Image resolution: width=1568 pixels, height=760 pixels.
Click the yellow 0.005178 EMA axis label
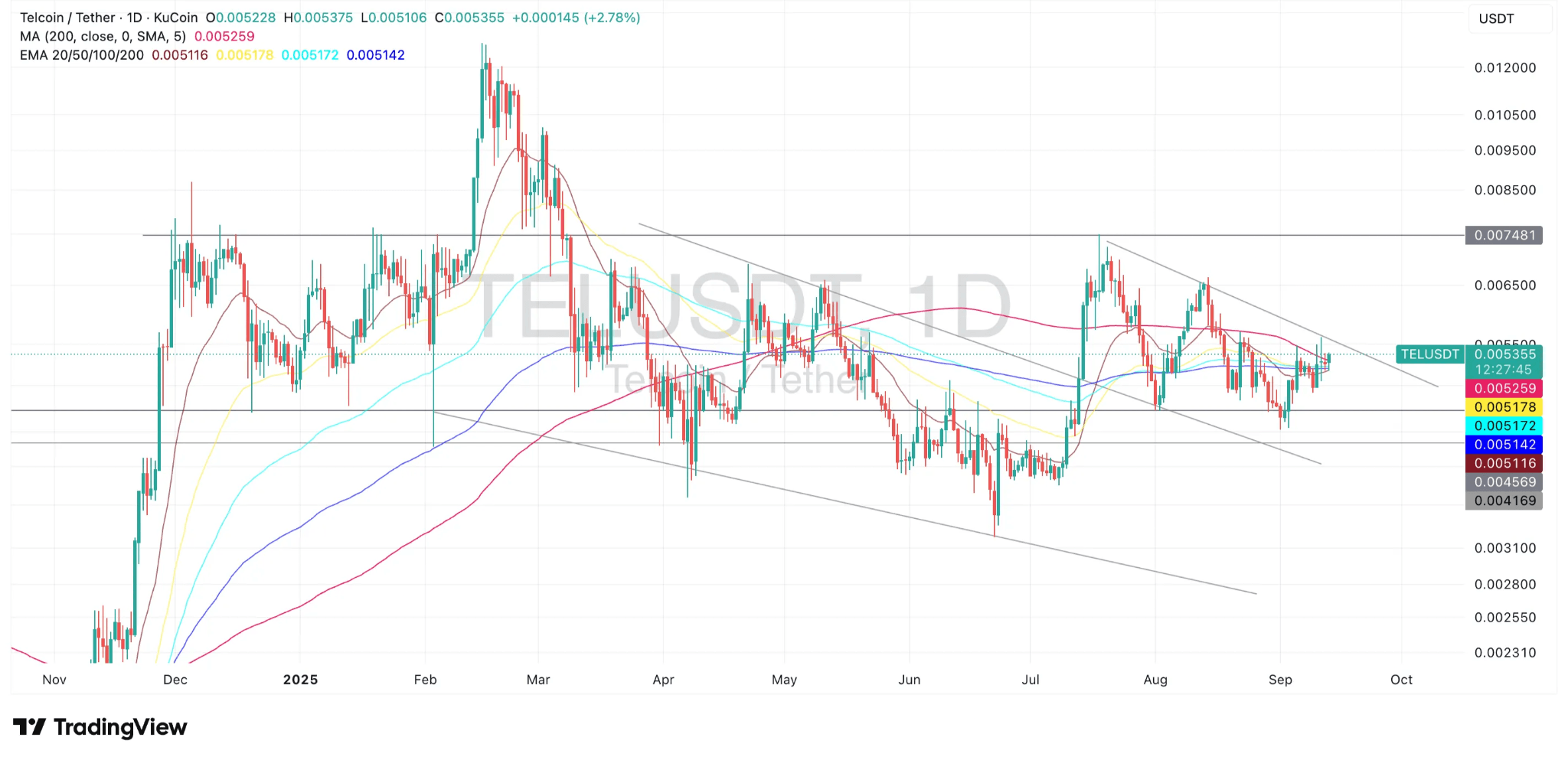[1504, 407]
